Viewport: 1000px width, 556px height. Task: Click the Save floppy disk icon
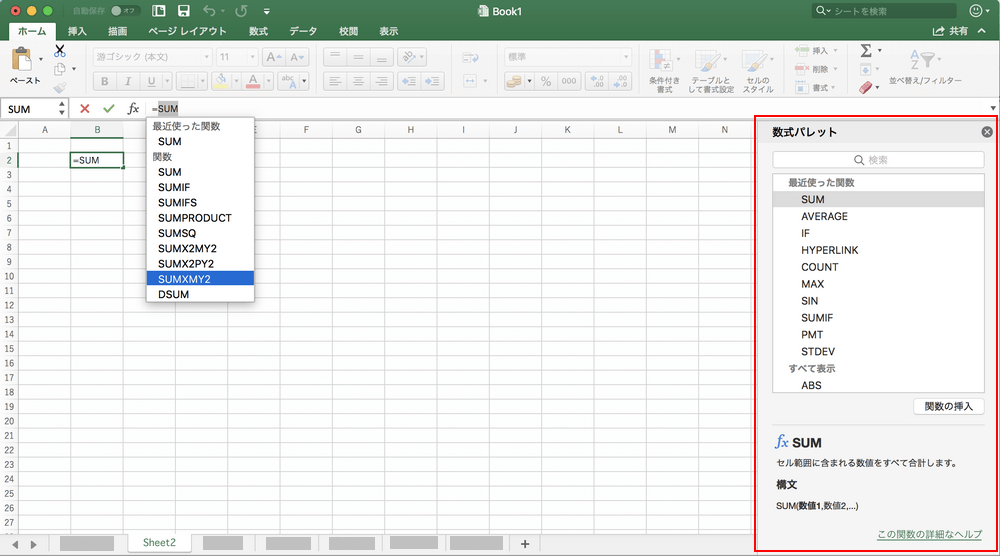184,11
